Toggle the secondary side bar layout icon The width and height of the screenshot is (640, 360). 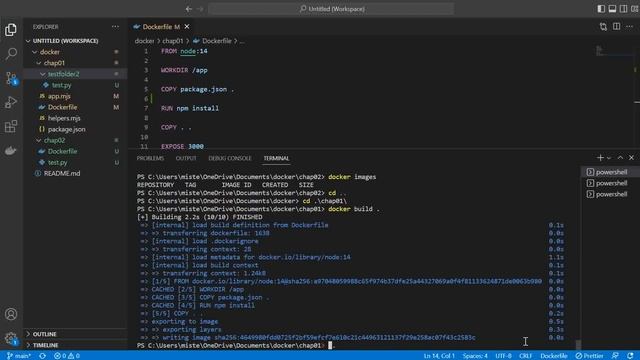tap(623, 9)
